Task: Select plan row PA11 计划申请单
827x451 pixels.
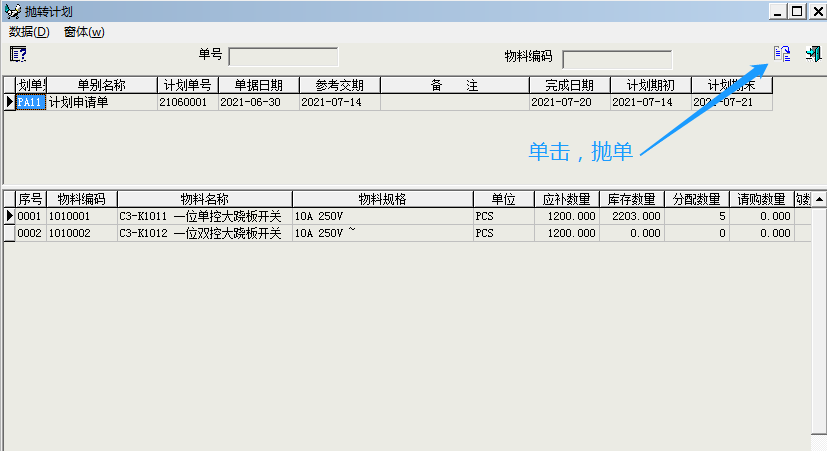Action: click(x=78, y=102)
